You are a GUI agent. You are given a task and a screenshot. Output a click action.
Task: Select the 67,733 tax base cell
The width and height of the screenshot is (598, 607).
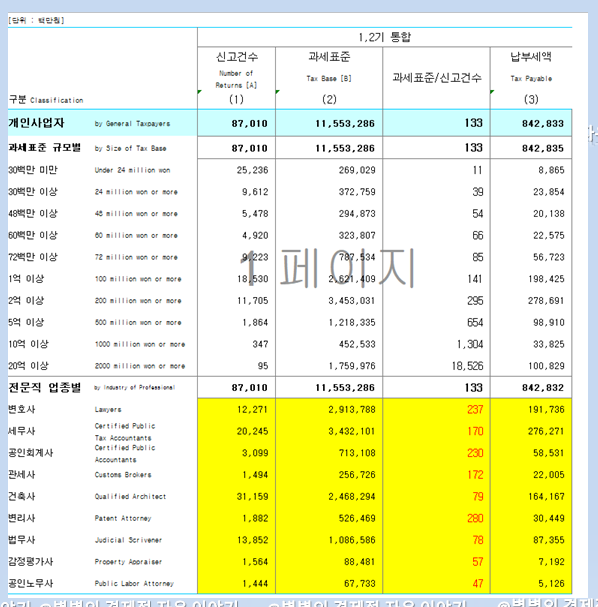359,583
